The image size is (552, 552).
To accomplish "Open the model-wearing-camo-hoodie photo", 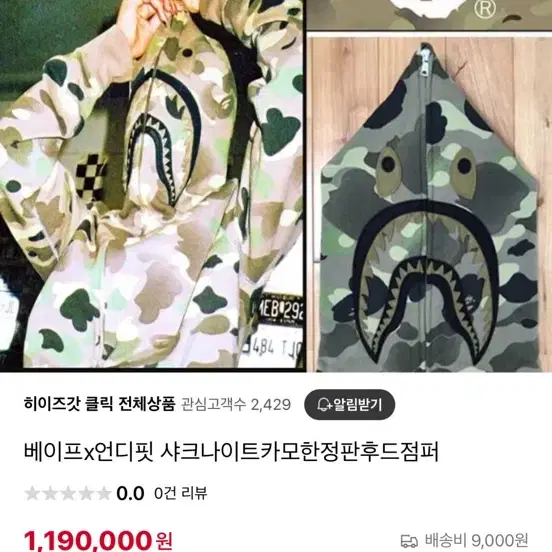I will click(x=152, y=184).
